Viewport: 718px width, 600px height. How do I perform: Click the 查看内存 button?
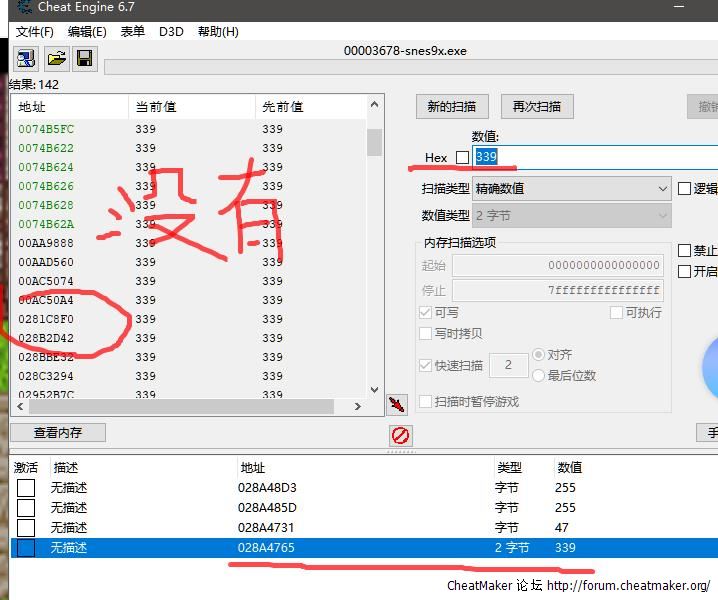(57, 432)
